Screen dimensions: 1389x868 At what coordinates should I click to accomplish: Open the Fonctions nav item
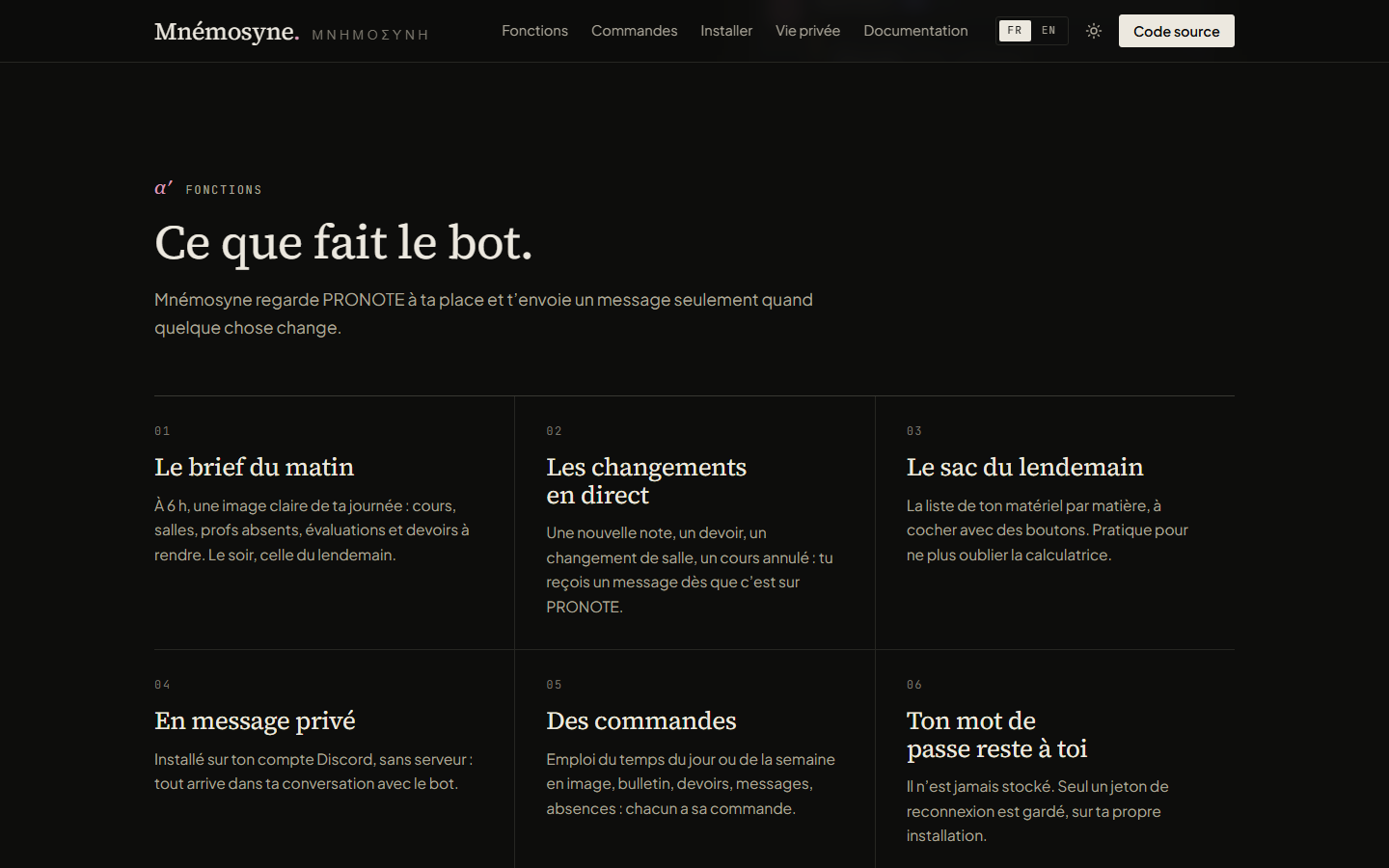tap(534, 31)
